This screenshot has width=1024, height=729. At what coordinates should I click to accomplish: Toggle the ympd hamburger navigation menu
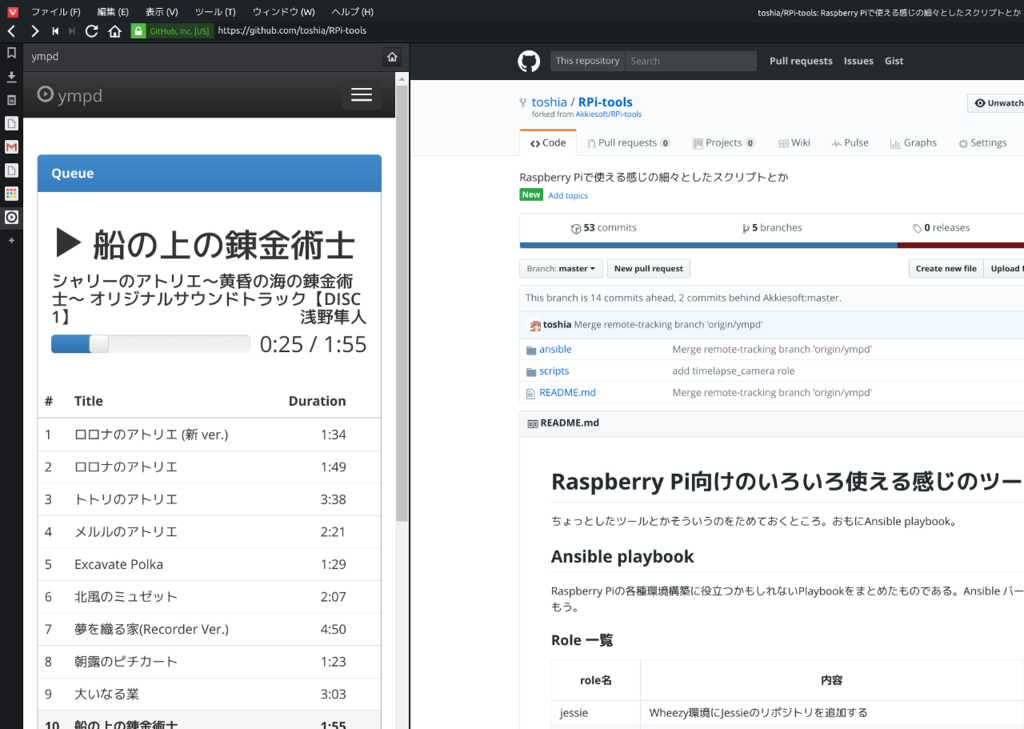point(361,95)
